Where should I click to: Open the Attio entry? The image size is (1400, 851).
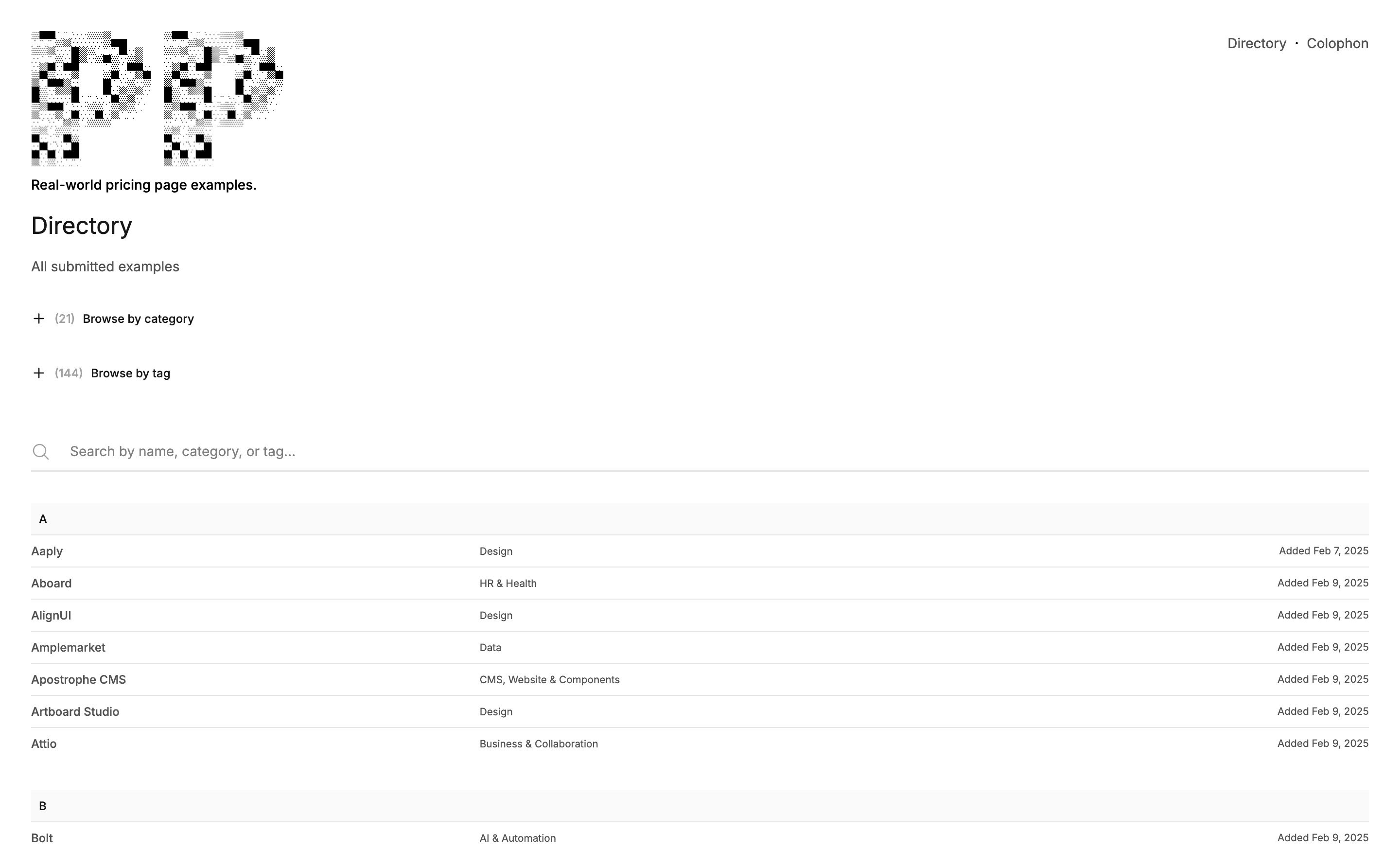click(x=44, y=744)
